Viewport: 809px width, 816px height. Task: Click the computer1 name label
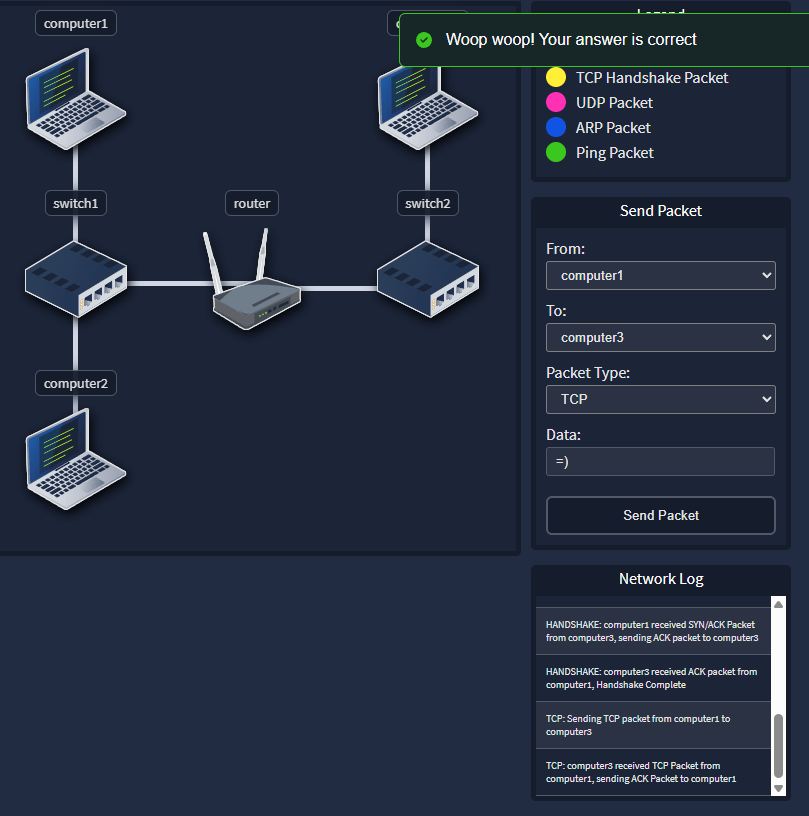click(x=76, y=23)
